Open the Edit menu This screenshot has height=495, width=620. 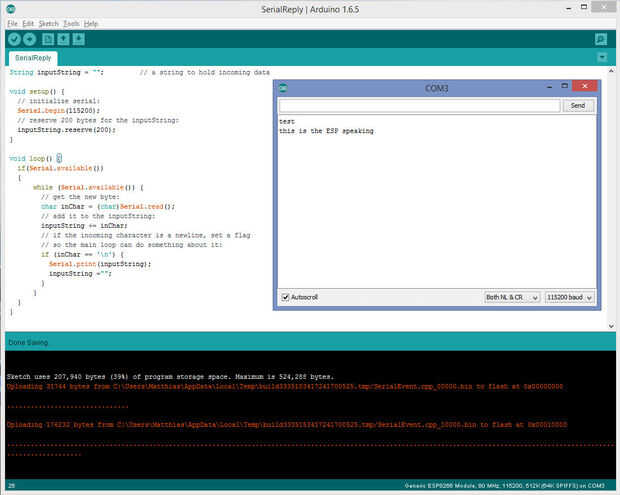point(28,24)
